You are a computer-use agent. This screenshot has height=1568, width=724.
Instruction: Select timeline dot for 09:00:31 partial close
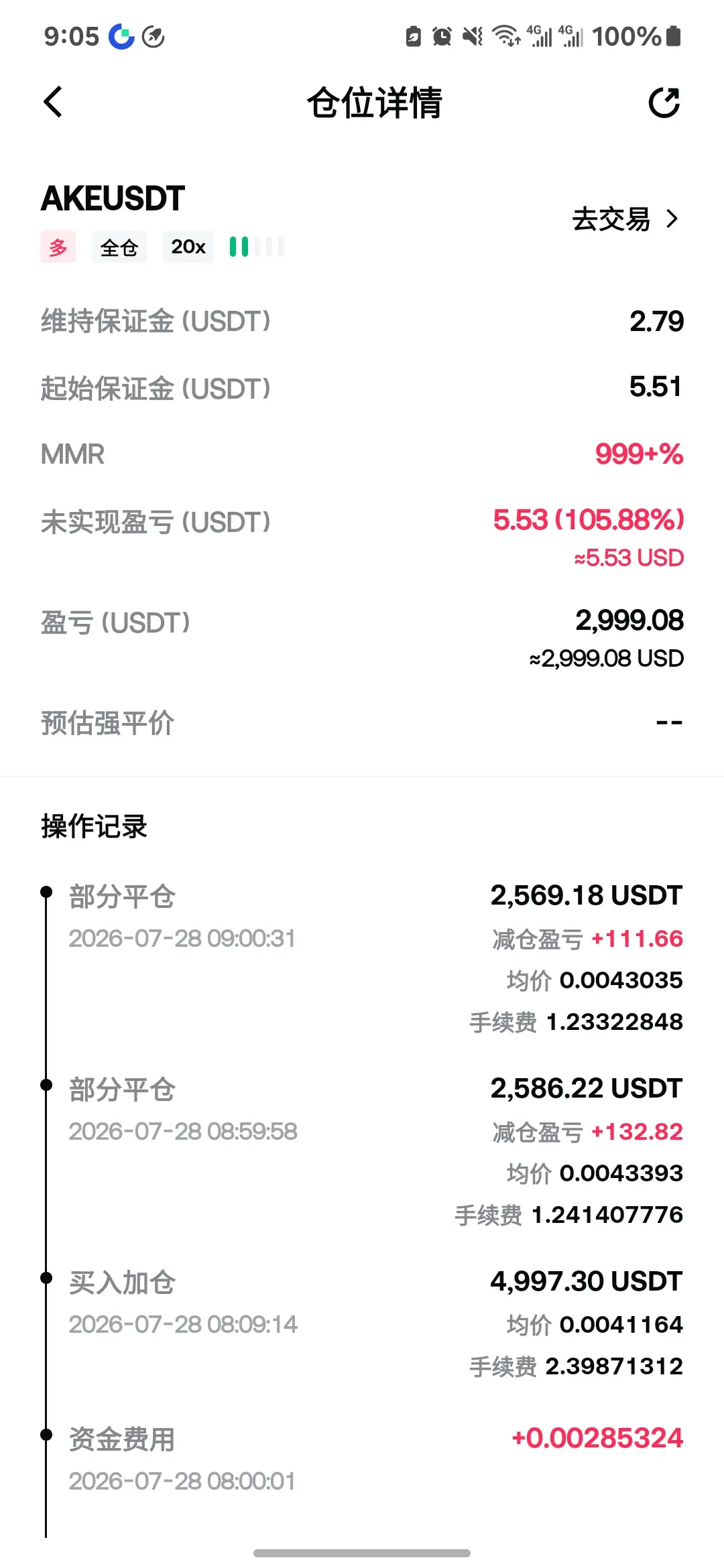click(x=46, y=892)
